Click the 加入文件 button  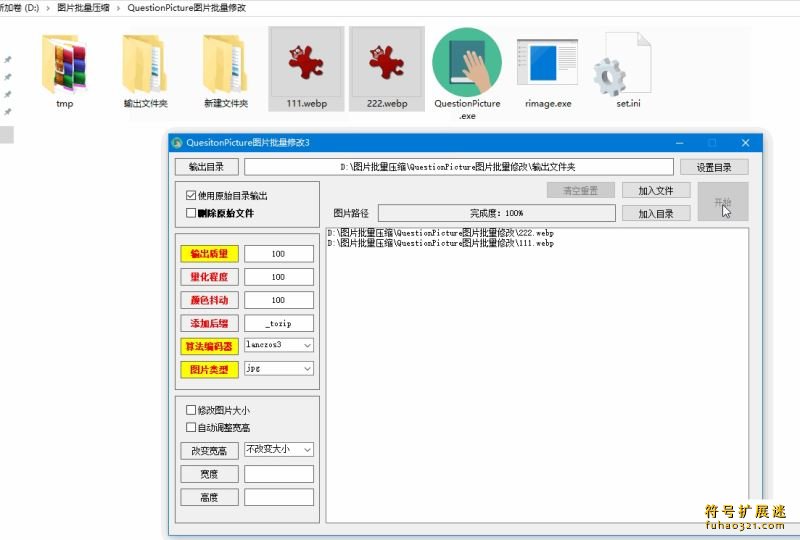pyautogui.click(x=656, y=190)
